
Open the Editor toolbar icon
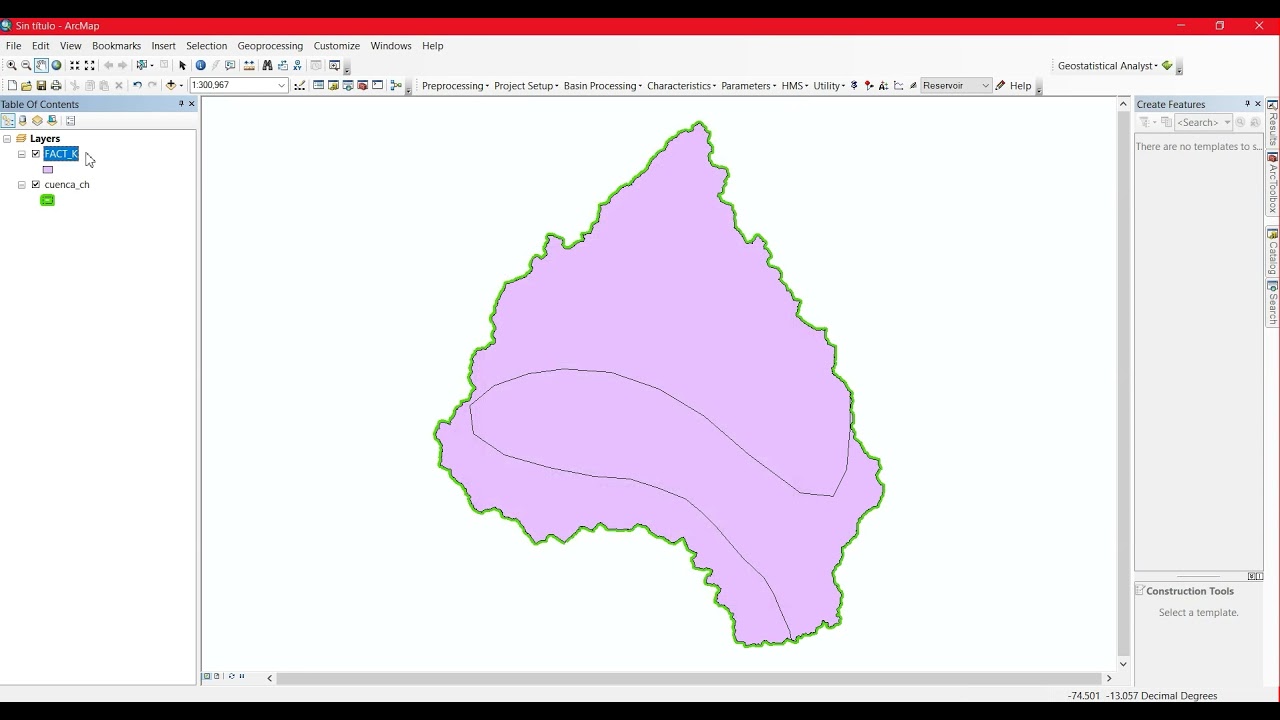[x=299, y=86]
